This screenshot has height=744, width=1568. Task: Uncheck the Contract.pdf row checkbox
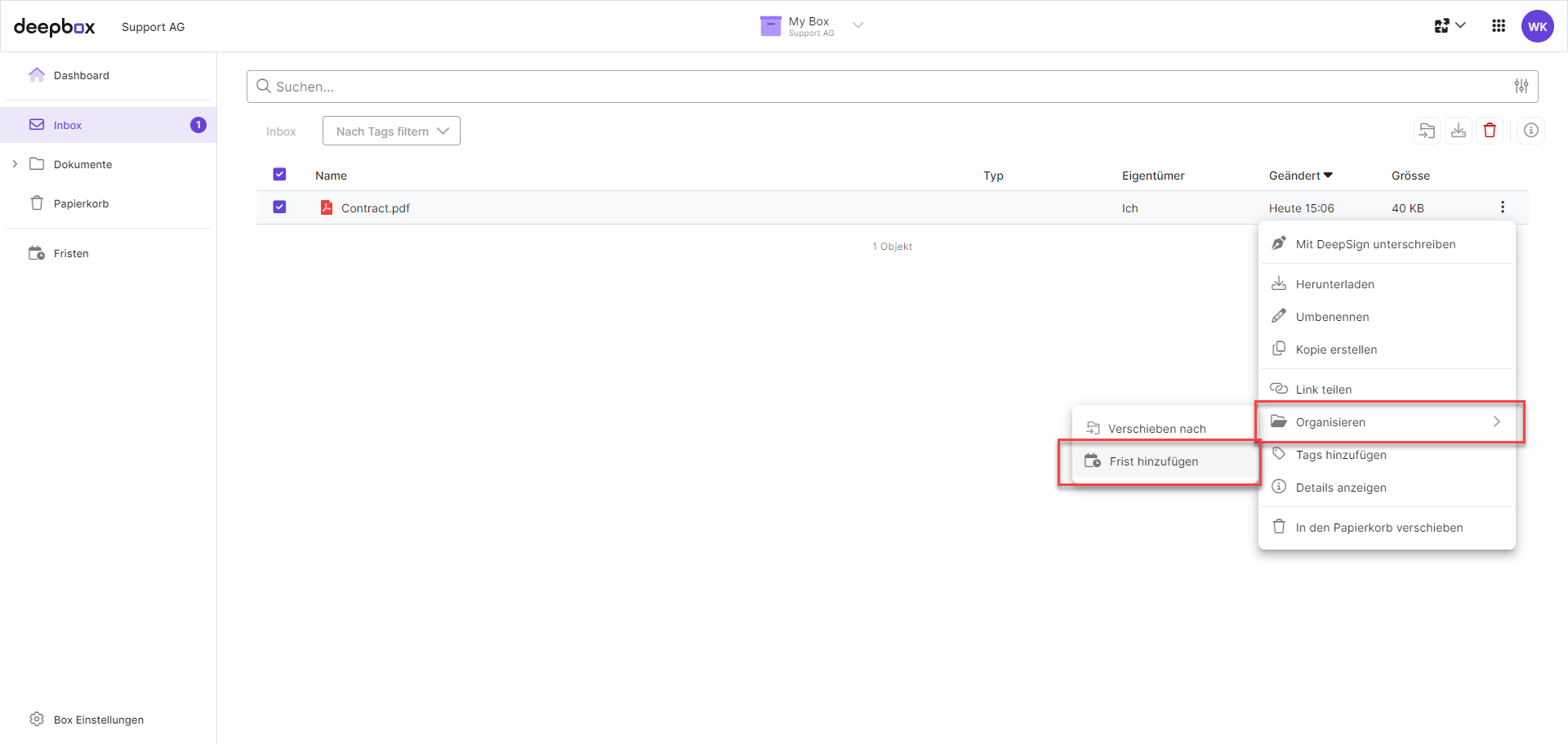click(x=279, y=207)
